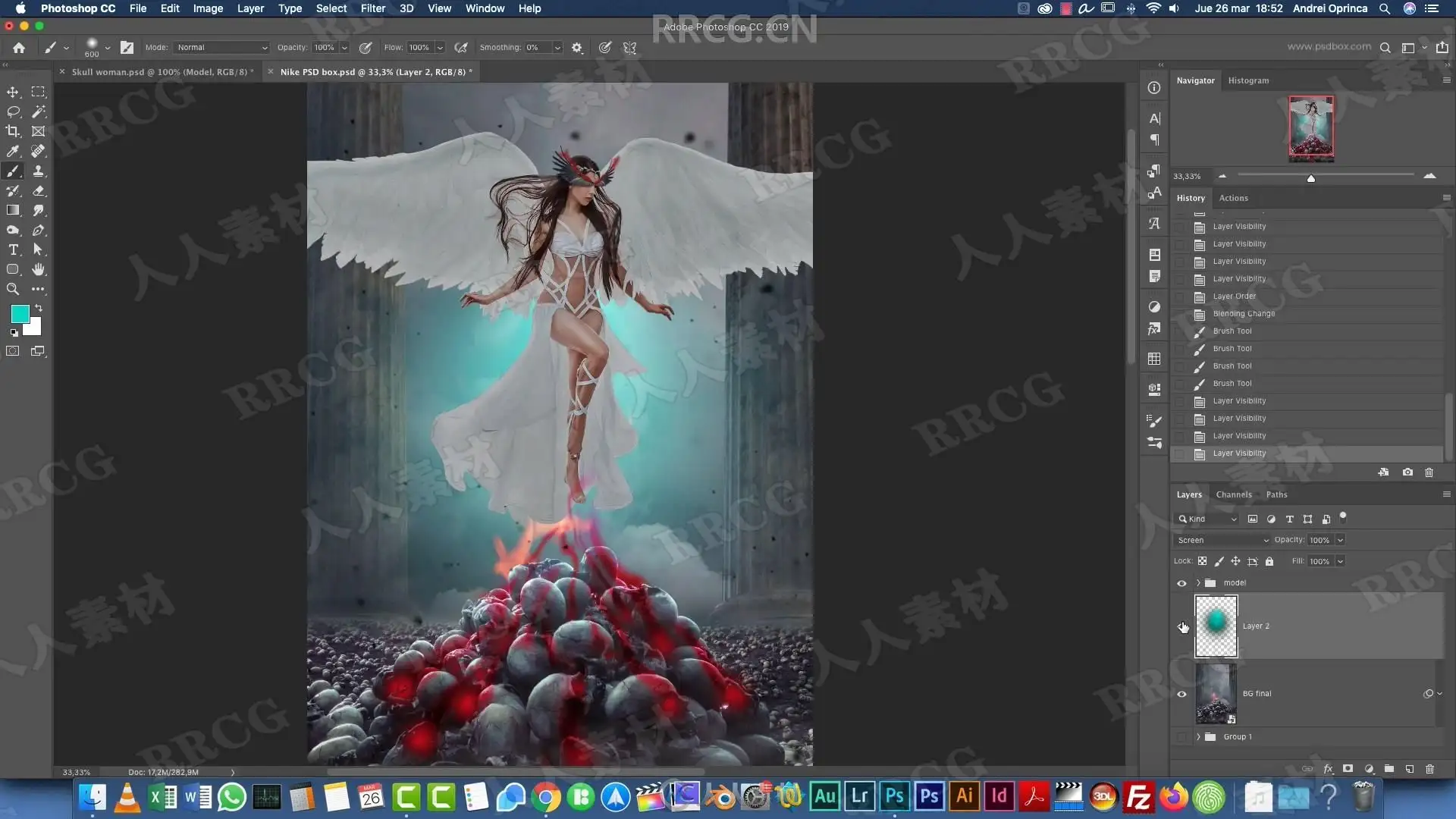This screenshot has height=819, width=1456.
Task: Select the Layer 2 thumbnail
Action: (1216, 626)
